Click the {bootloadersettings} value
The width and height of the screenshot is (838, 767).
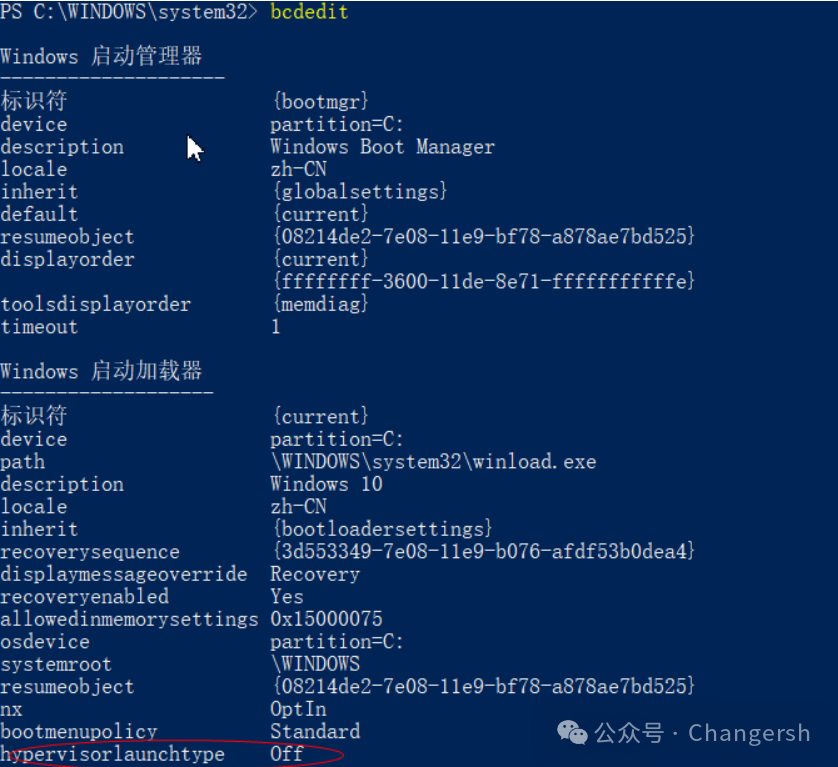click(382, 529)
